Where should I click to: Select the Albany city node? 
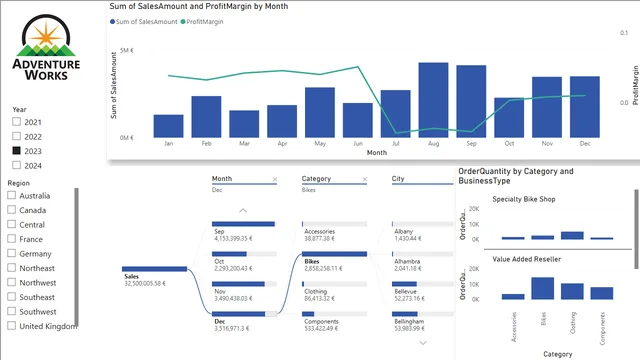(422, 224)
